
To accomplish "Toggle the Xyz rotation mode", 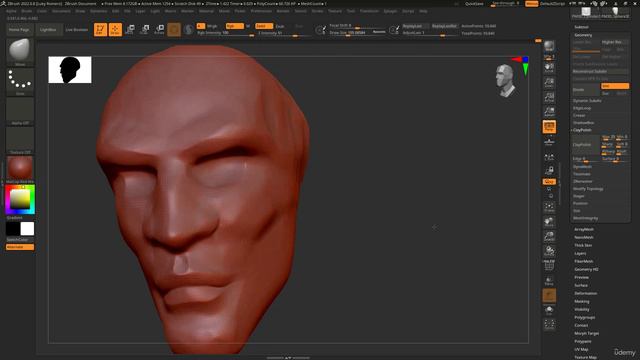I will (x=549, y=181).
